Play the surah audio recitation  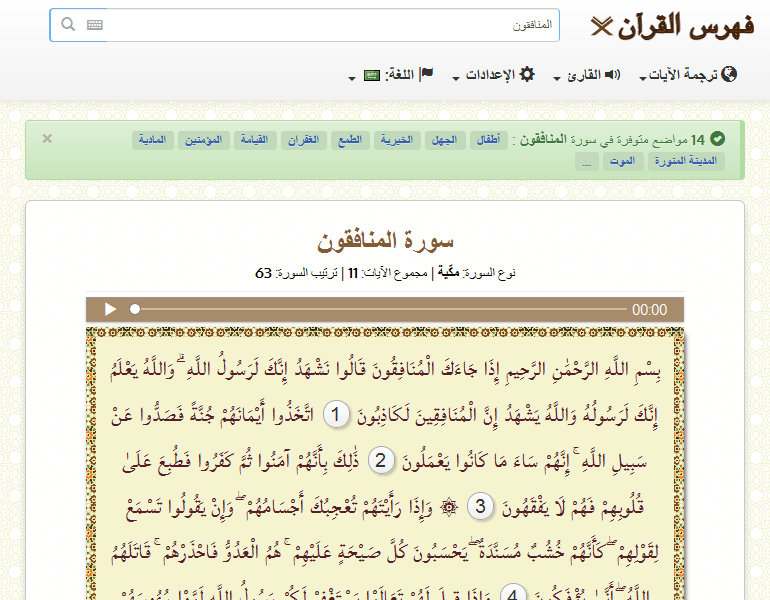click(x=111, y=310)
